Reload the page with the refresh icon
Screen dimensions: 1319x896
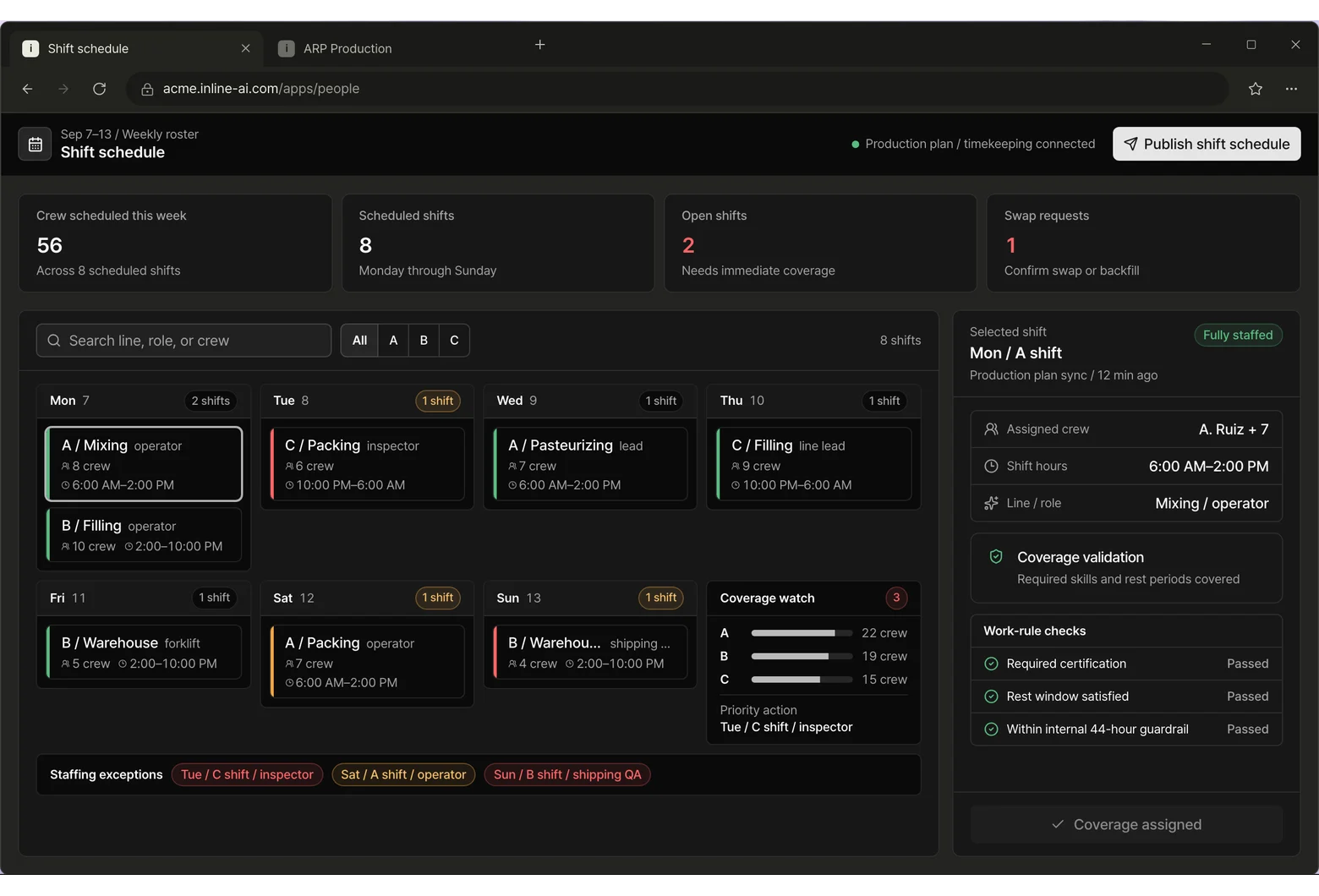click(x=100, y=89)
